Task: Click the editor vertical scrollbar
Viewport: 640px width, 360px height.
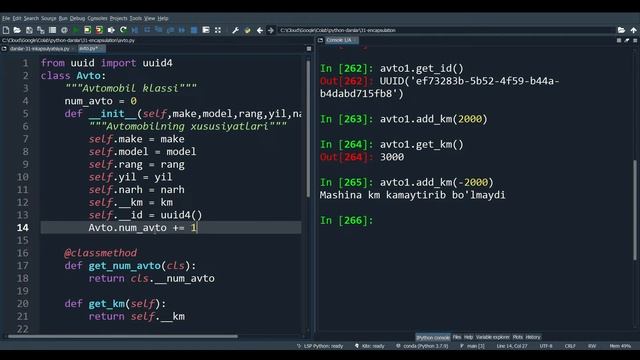Action: click(x=308, y=129)
